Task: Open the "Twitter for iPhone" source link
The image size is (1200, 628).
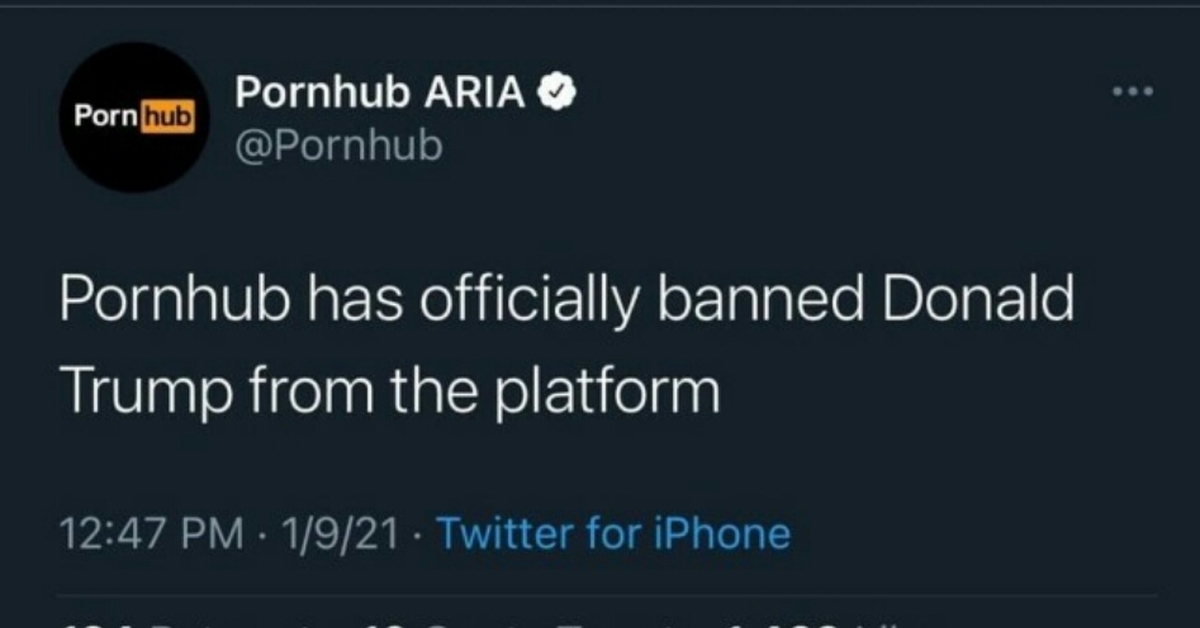Action: 613,533
